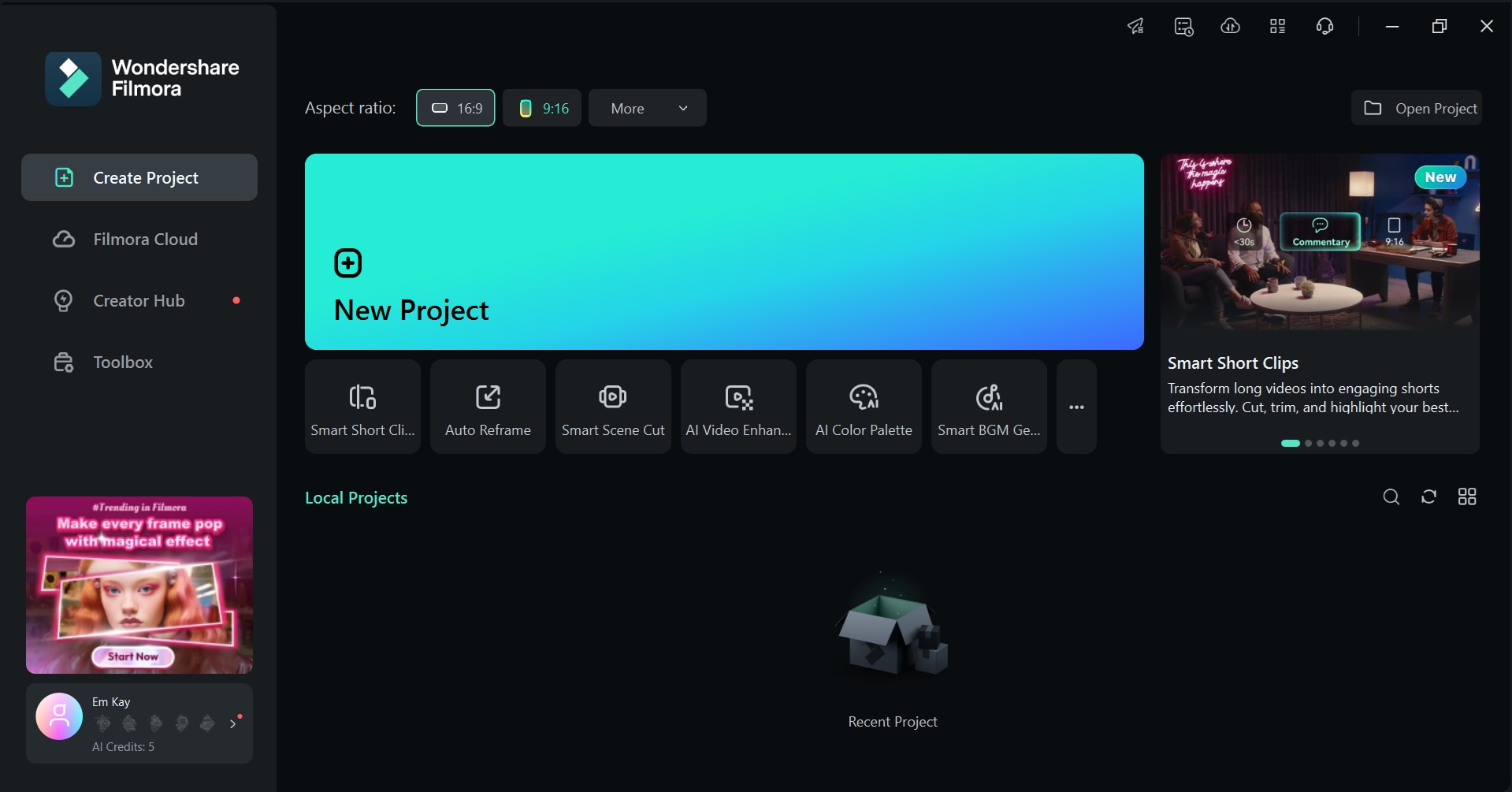This screenshot has height=792, width=1512.
Task: Open the Creator Hub section
Action: click(x=139, y=300)
